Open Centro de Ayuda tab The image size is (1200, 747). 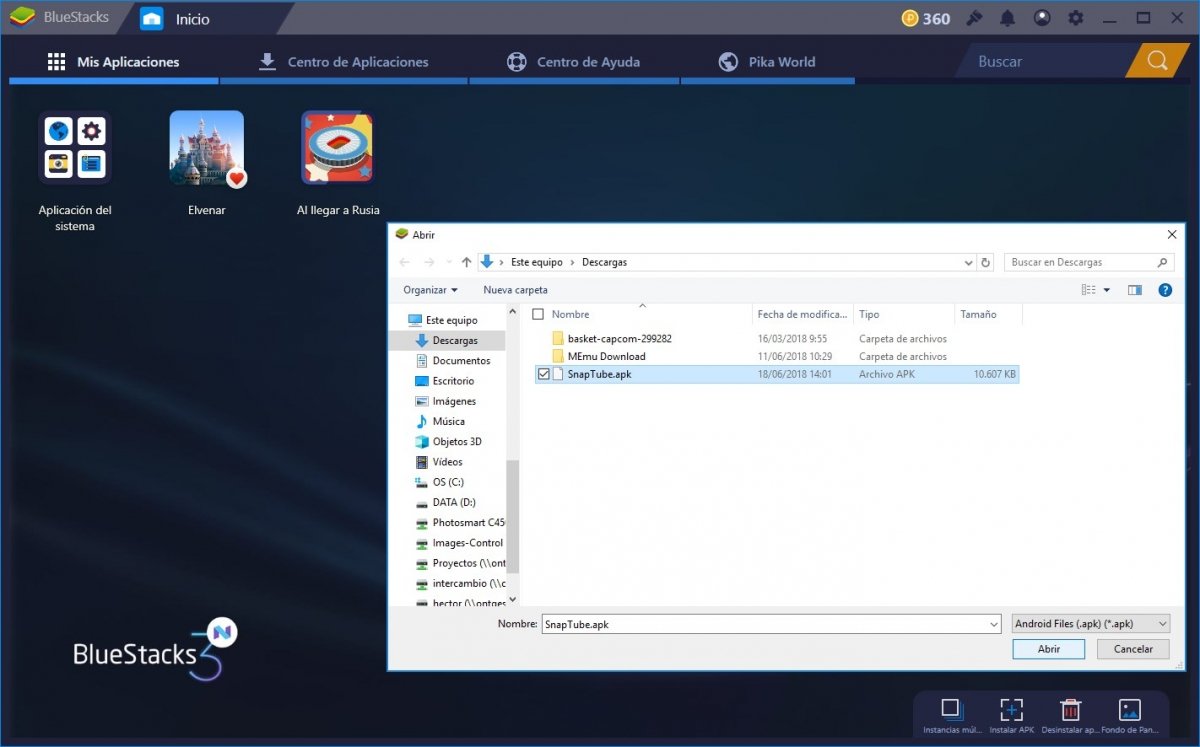coord(573,62)
